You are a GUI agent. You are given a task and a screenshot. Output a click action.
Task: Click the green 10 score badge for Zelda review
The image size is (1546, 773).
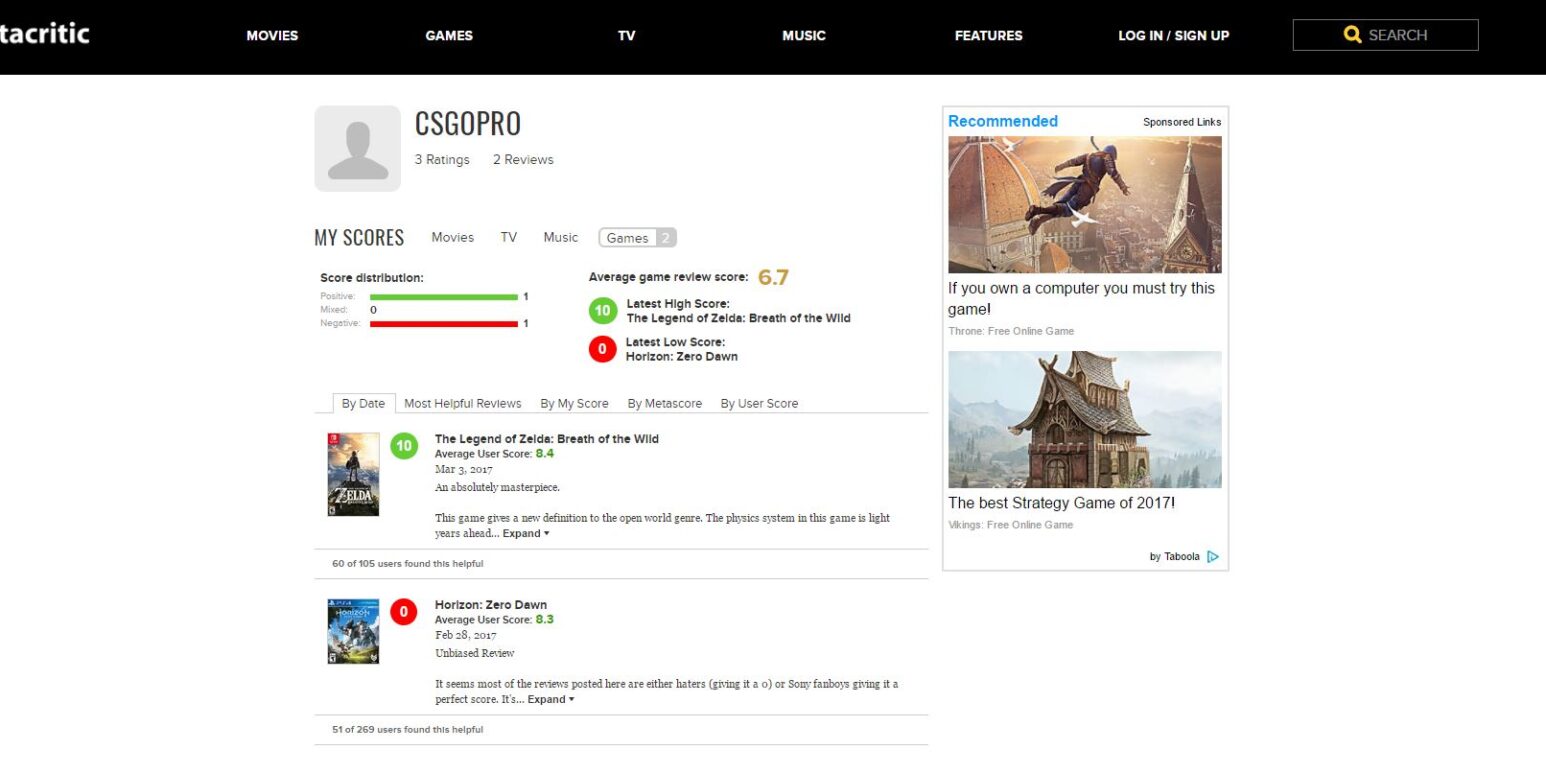[404, 446]
